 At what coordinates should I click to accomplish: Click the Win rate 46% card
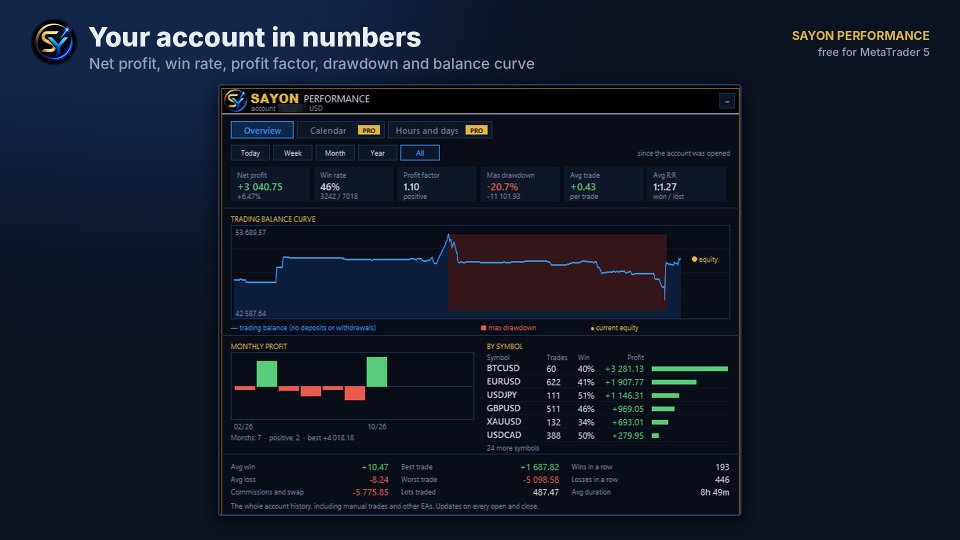[x=353, y=184]
